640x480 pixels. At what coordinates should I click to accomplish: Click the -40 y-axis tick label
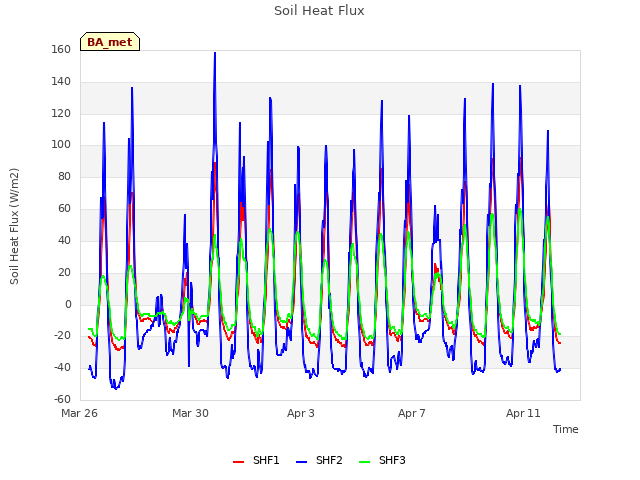point(62,367)
